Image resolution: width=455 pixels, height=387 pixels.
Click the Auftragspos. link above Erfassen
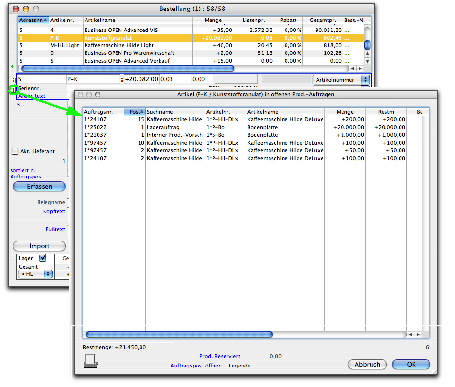[26, 177]
